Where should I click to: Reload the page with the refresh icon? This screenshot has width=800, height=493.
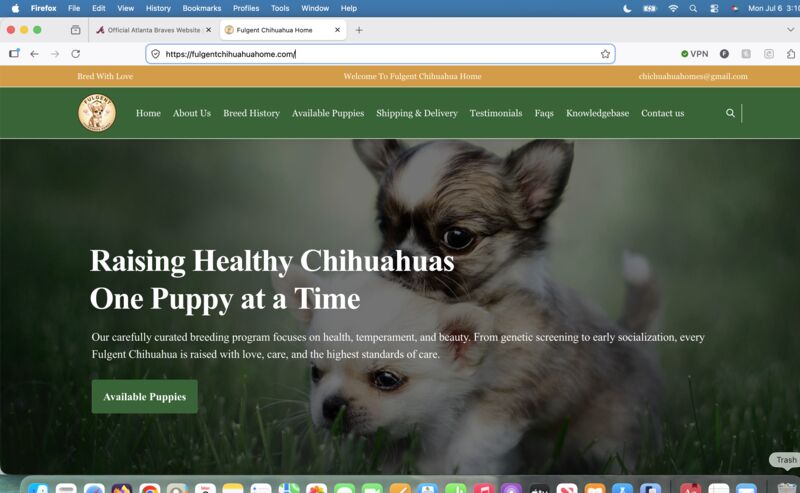pos(76,54)
